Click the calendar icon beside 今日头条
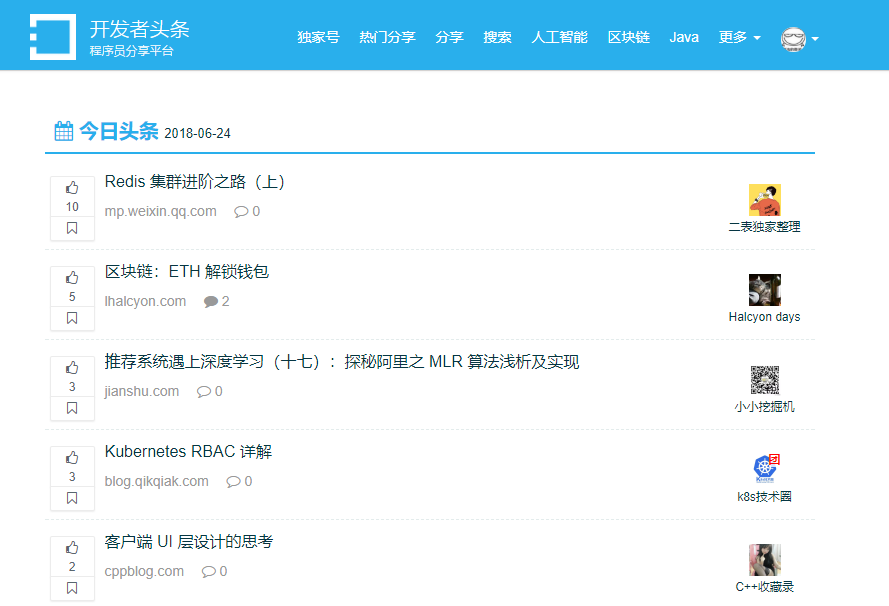The image size is (889, 606). point(64,131)
